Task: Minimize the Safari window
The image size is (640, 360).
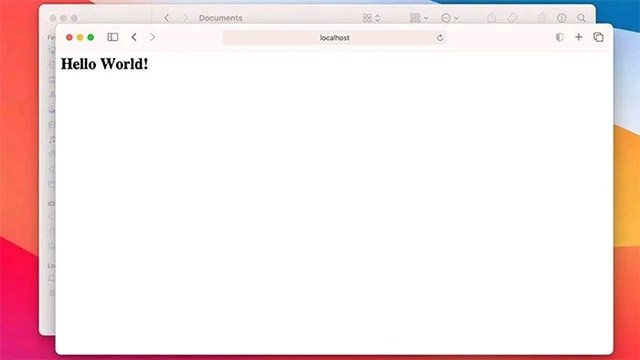Action: point(80,37)
